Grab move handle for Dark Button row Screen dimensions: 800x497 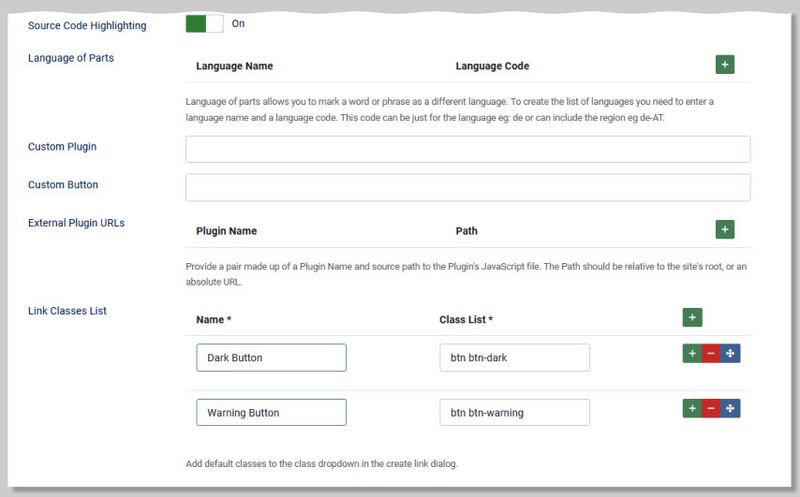click(x=731, y=354)
